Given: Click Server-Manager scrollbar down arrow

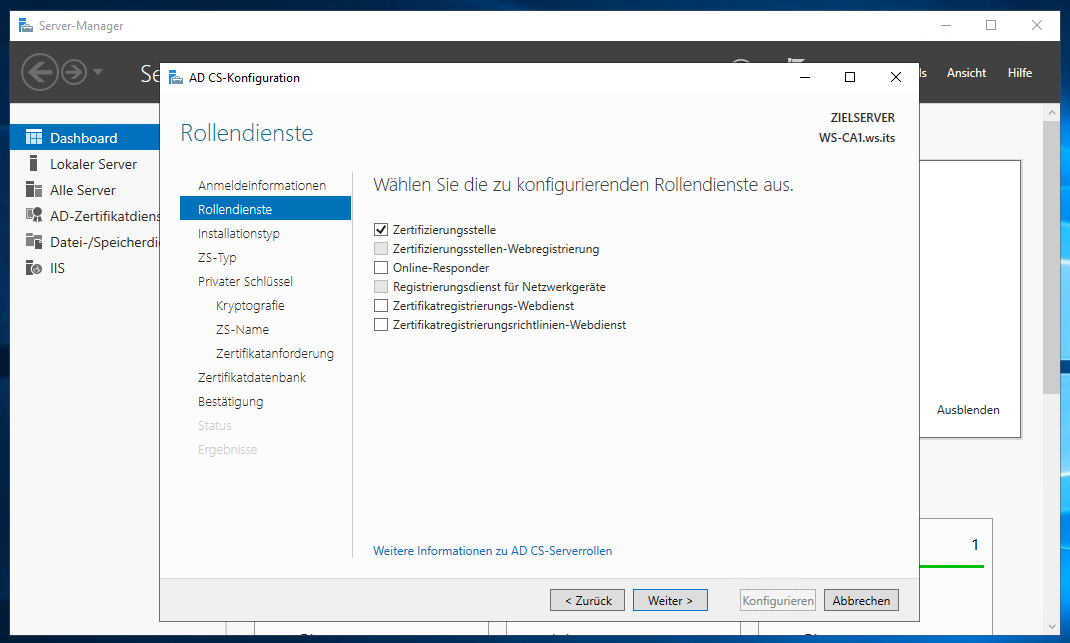Looking at the screenshot, I should (1052, 626).
